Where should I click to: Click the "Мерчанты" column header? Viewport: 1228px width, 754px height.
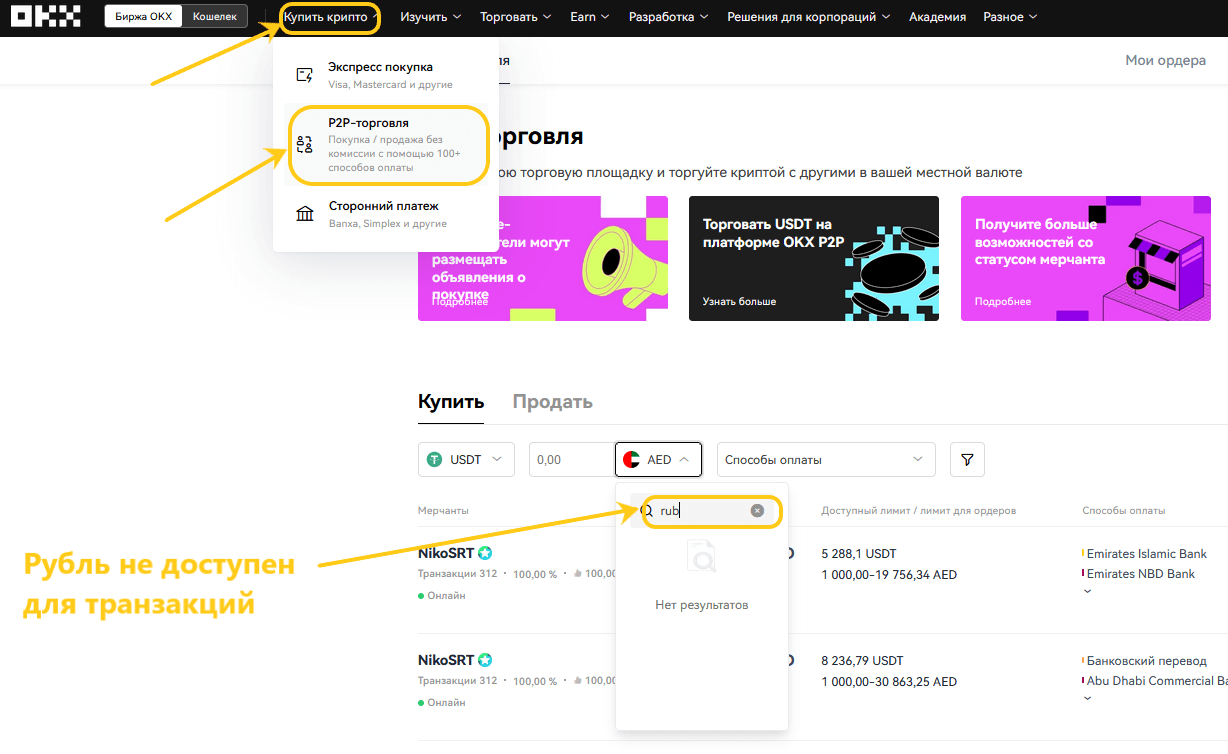[443, 511]
